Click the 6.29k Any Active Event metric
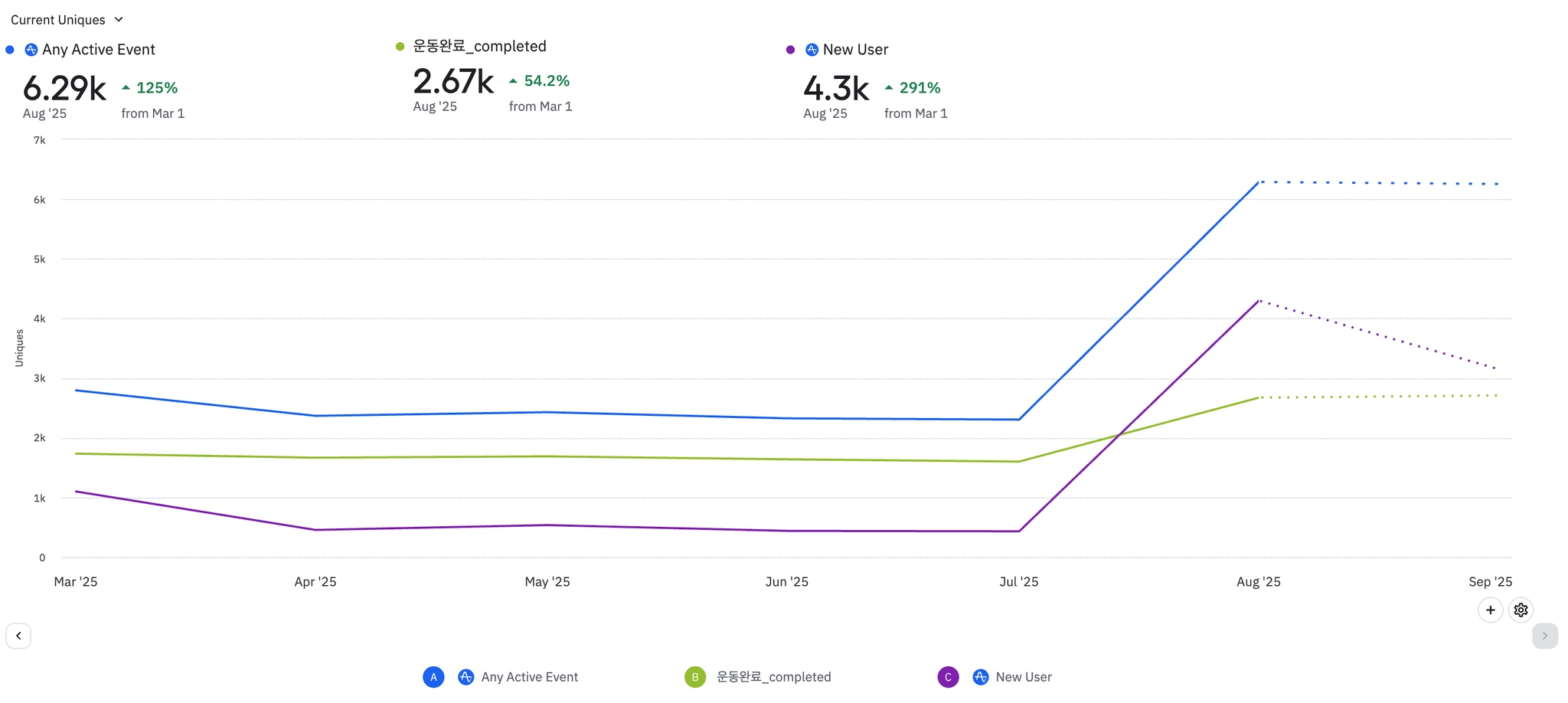Viewport: 1568px width, 703px height. (x=64, y=89)
